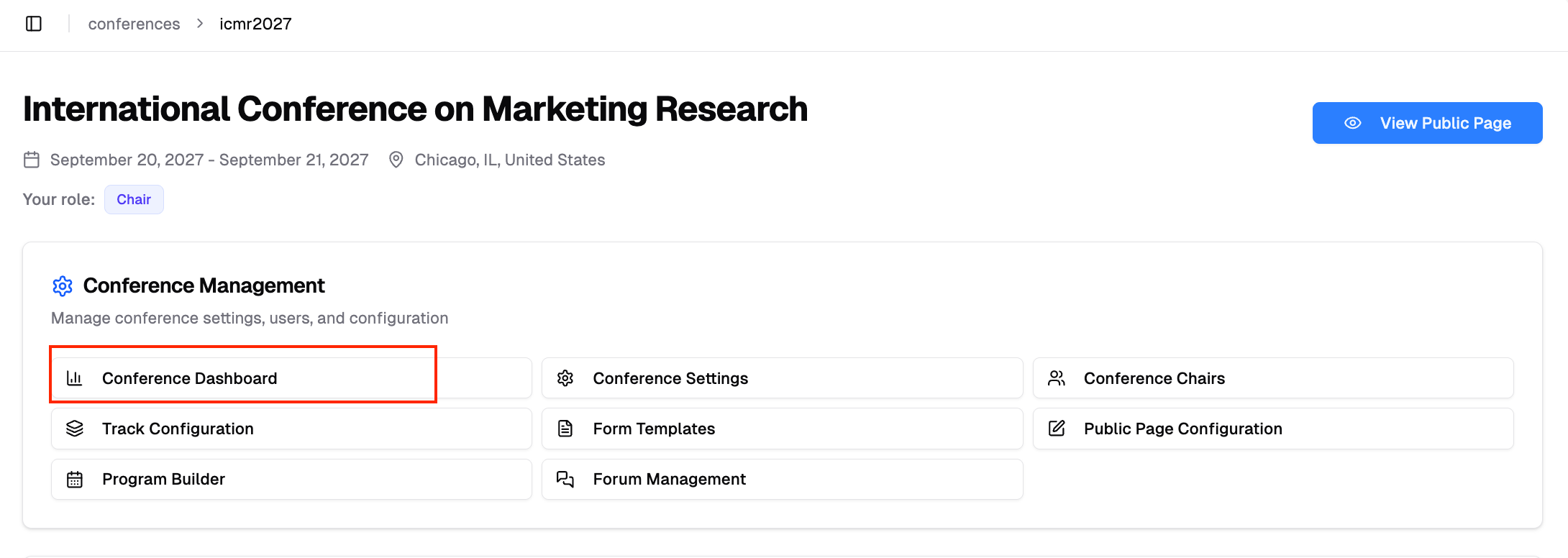This screenshot has width=1568, height=558.
Task: Click the edit icon beside Public Page Configuration
Action: [x=1057, y=429]
